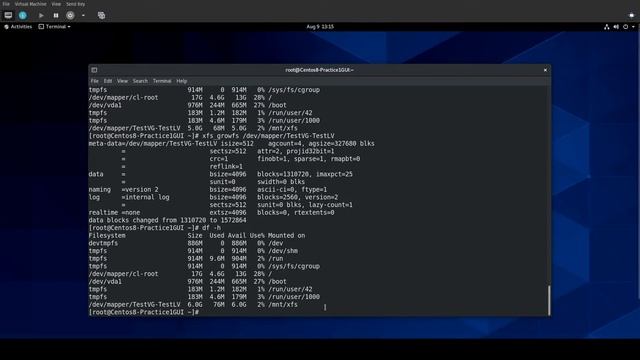Toggle fullscreen icon in virt-manager toolbar

coord(631,15)
